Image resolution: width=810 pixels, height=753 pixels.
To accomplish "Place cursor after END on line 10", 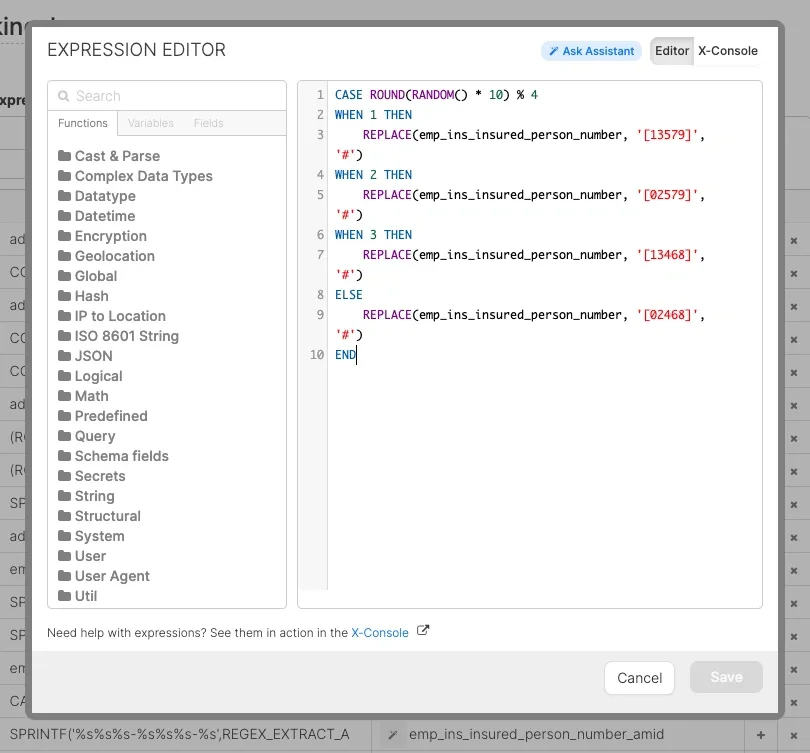I will tap(356, 355).
